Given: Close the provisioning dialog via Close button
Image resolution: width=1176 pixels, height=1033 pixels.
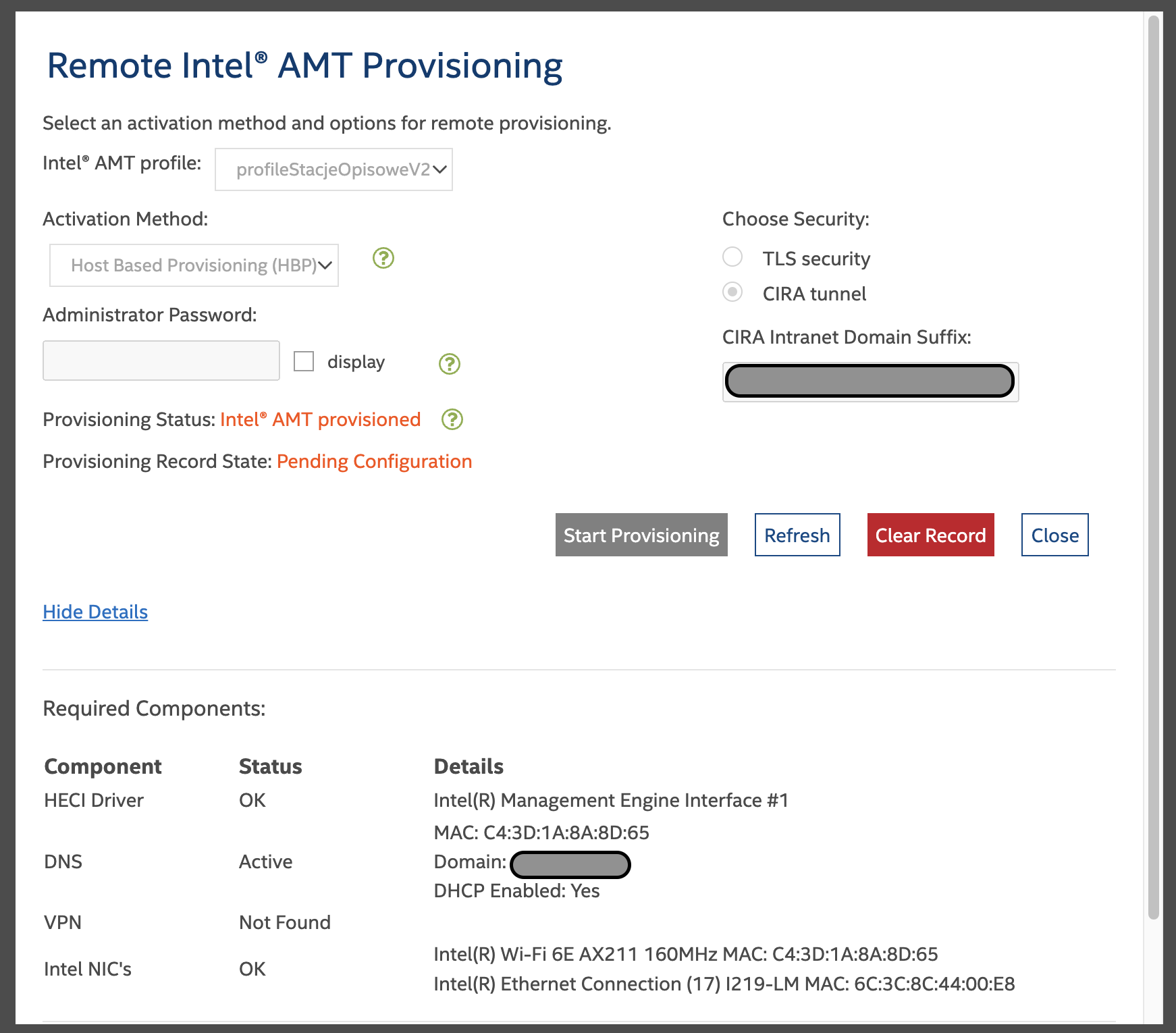Looking at the screenshot, I should [1054, 535].
